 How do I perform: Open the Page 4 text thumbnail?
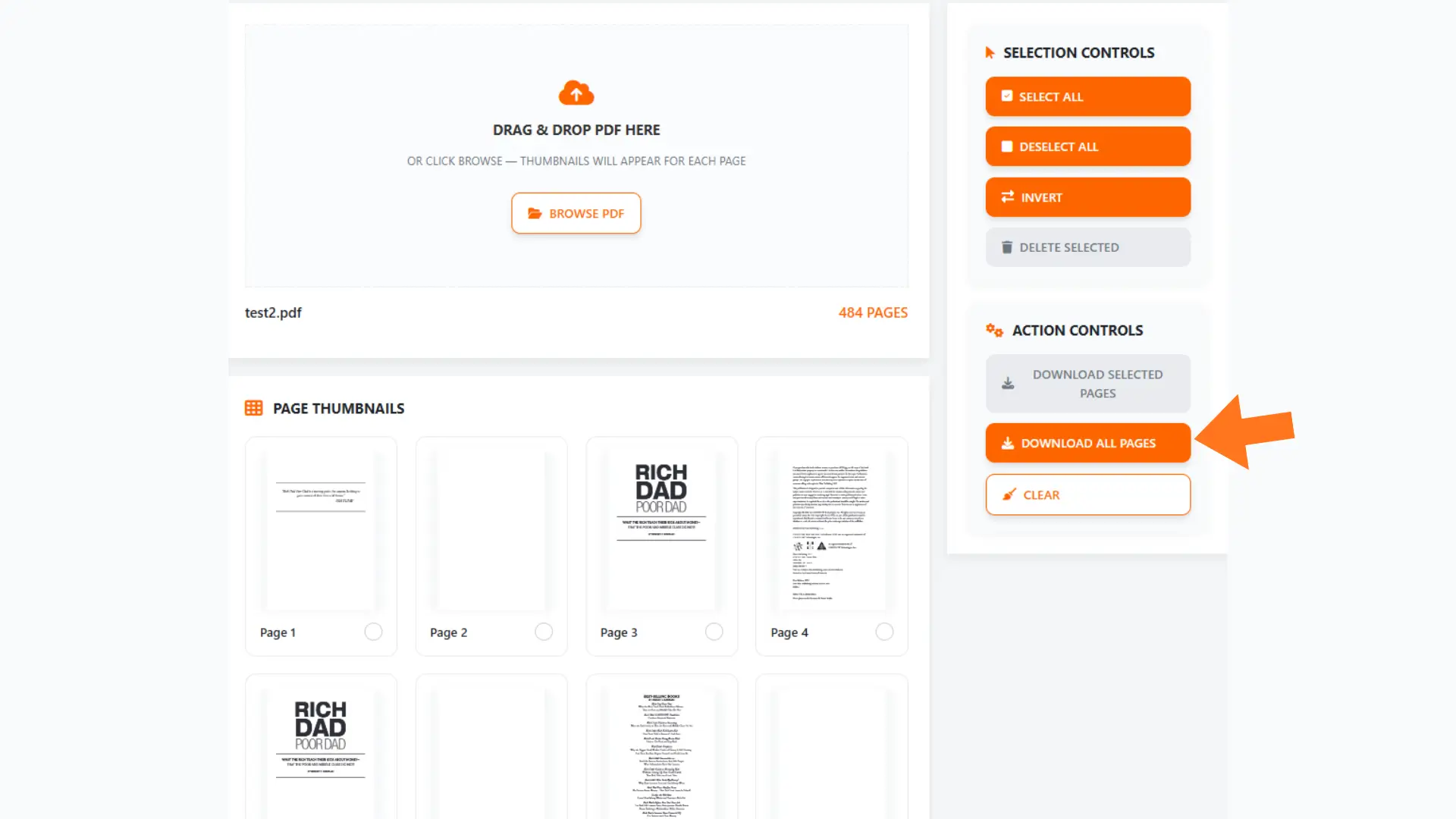click(x=831, y=531)
